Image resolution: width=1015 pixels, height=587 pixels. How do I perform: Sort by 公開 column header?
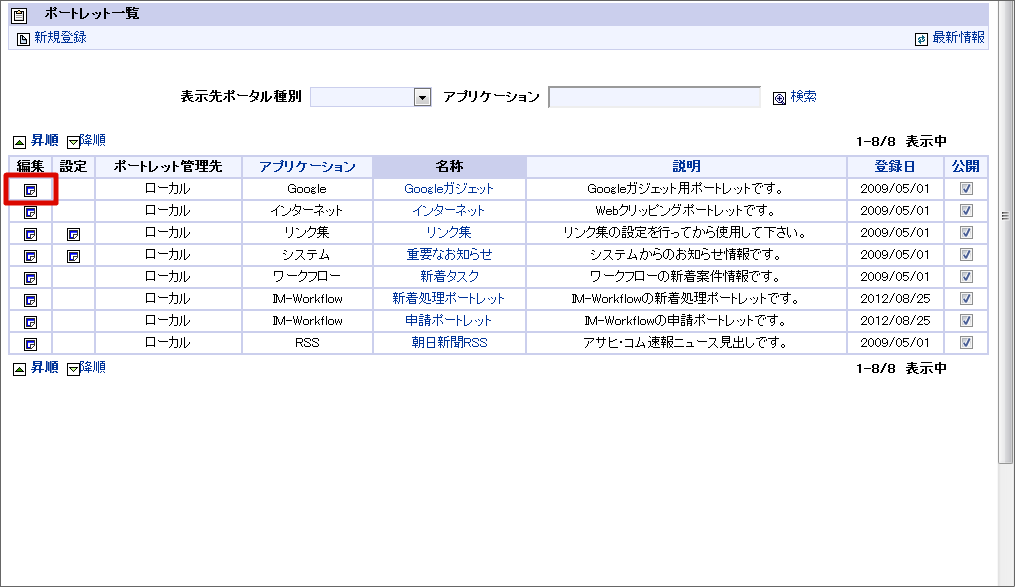(x=966, y=166)
